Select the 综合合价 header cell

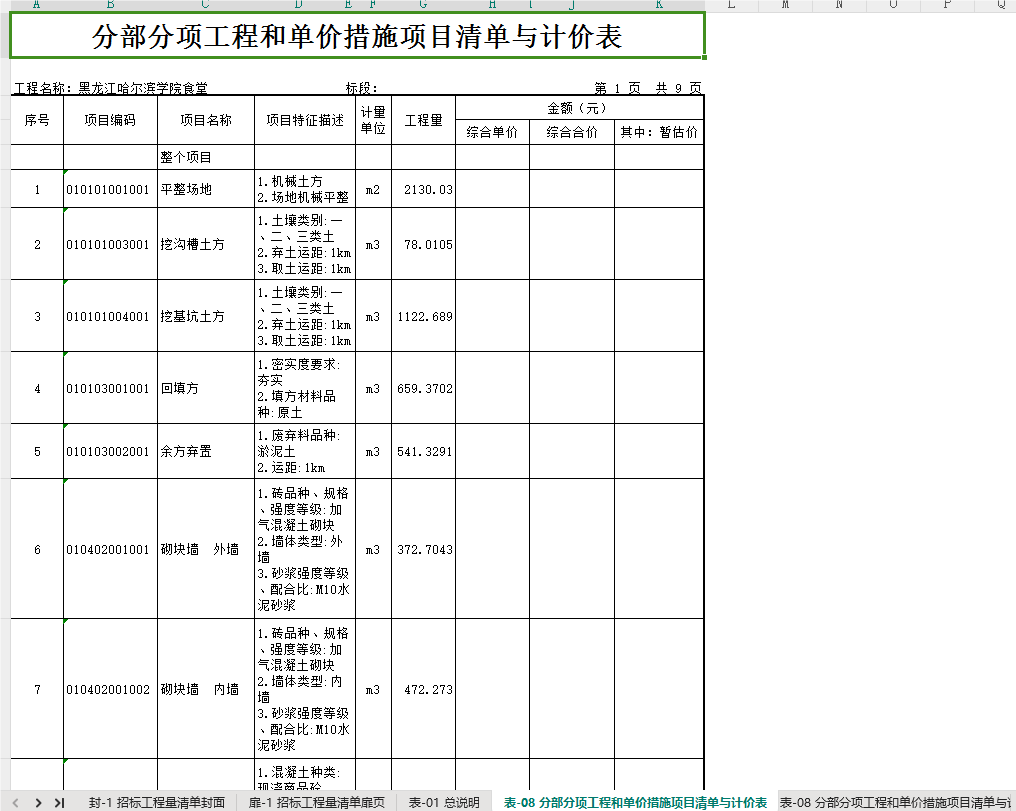click(x=572, y=132)
